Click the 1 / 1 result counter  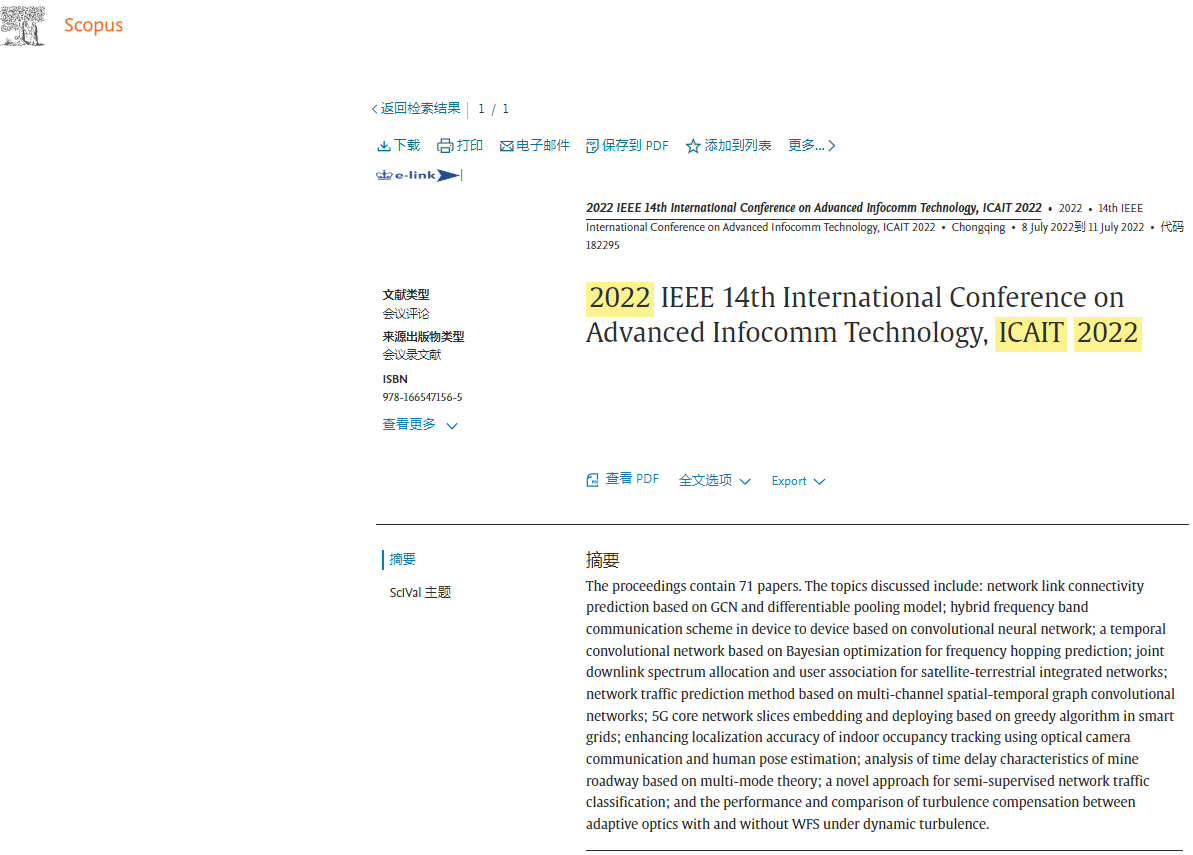click(493, 109)
